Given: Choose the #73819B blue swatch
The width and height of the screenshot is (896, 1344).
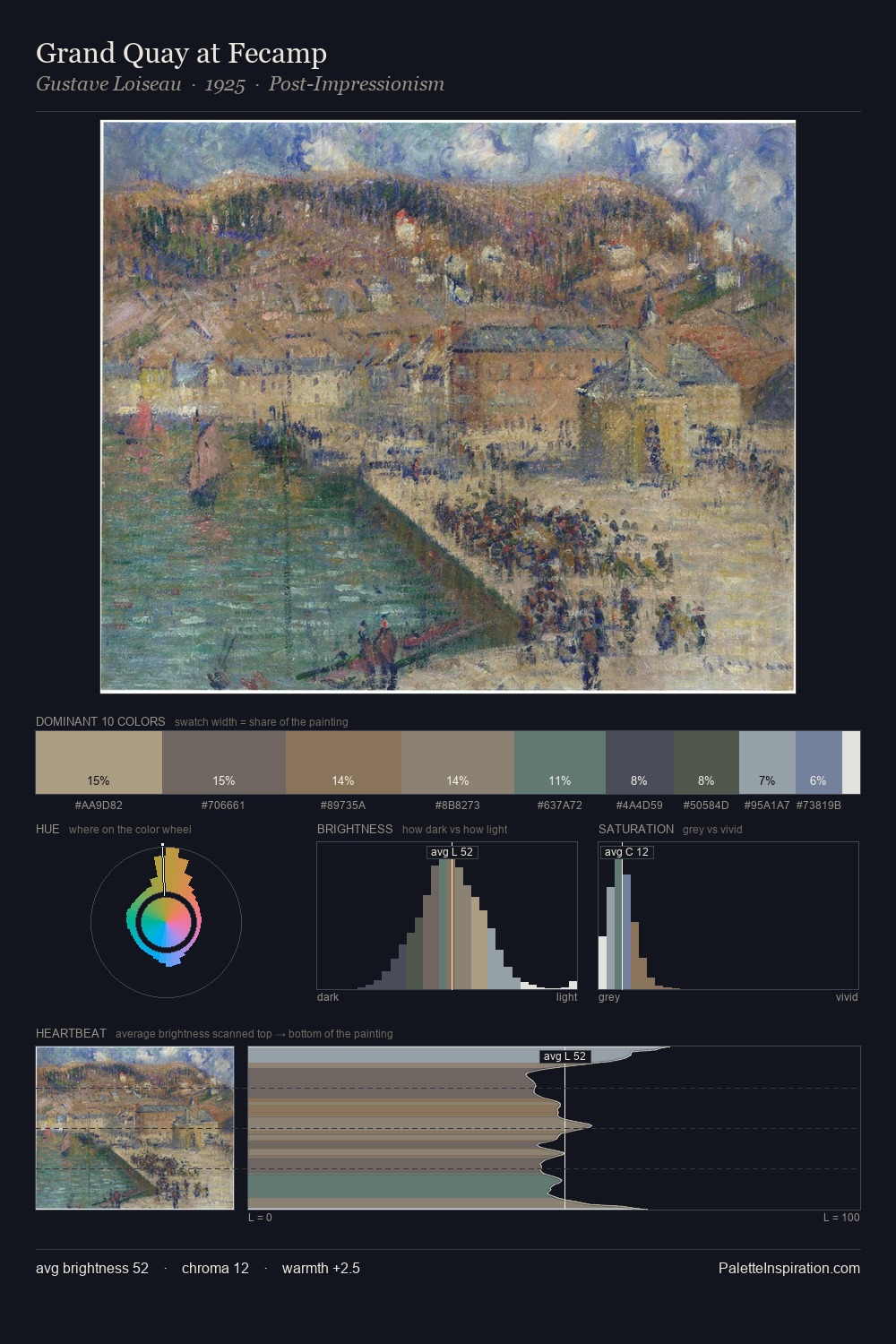Looking at the screenshot, I should (x=819, y=762).
